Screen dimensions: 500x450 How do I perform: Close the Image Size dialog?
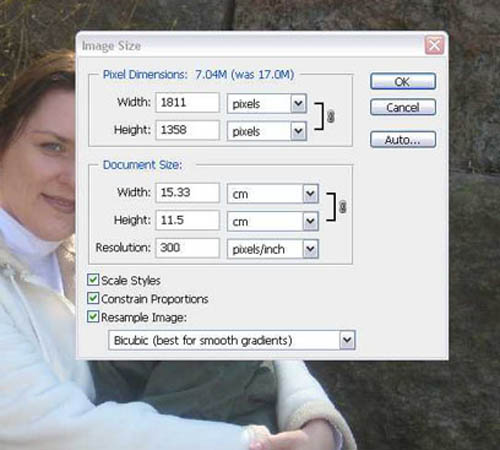[434, 45]
